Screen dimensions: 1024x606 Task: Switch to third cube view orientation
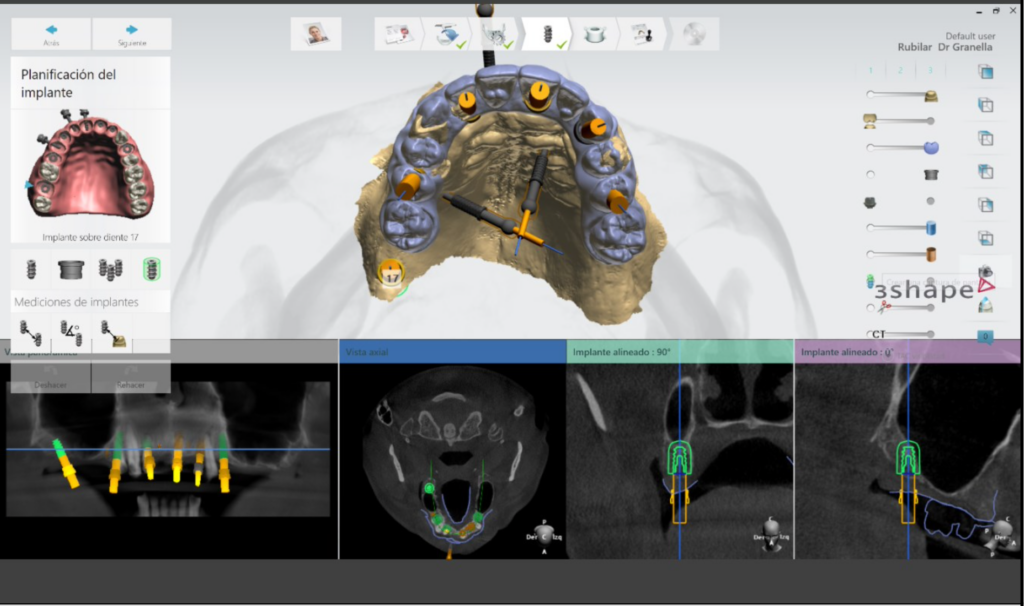(x=985, y=138)
